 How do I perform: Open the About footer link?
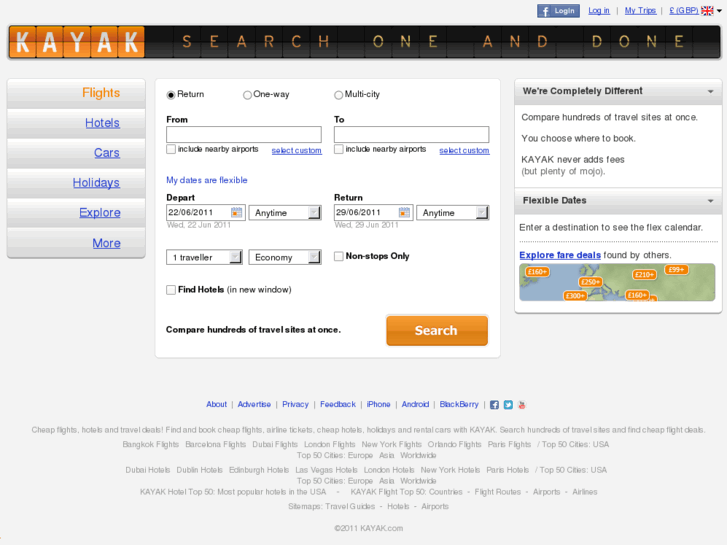coord(217,404)
